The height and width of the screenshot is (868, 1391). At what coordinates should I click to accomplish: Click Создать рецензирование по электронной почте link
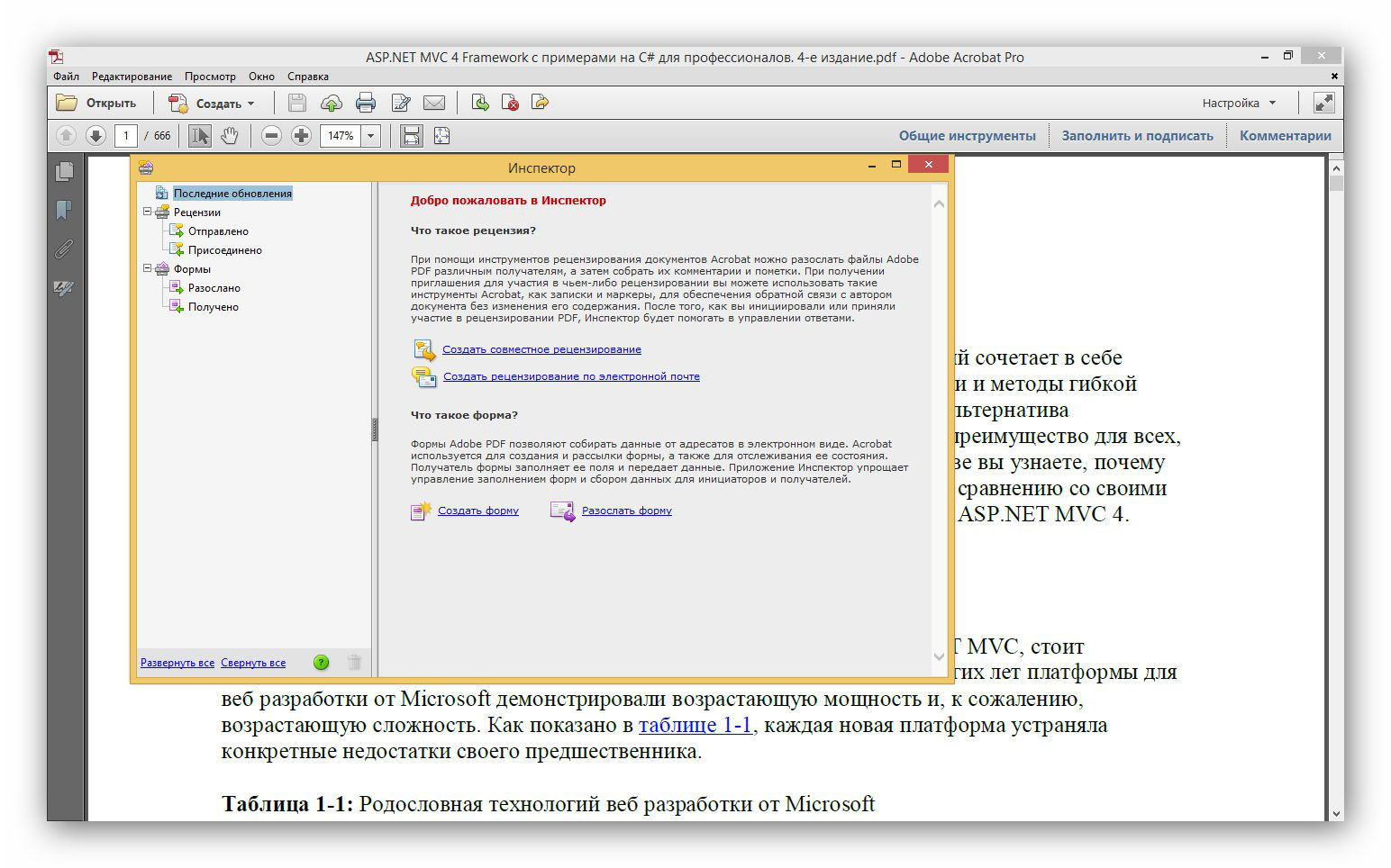571,376
